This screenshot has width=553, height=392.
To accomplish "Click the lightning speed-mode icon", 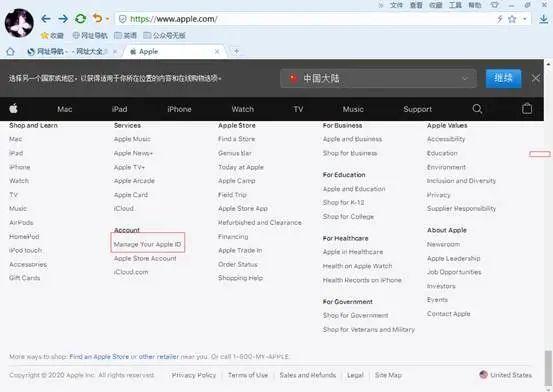I will tap(500, 19).
